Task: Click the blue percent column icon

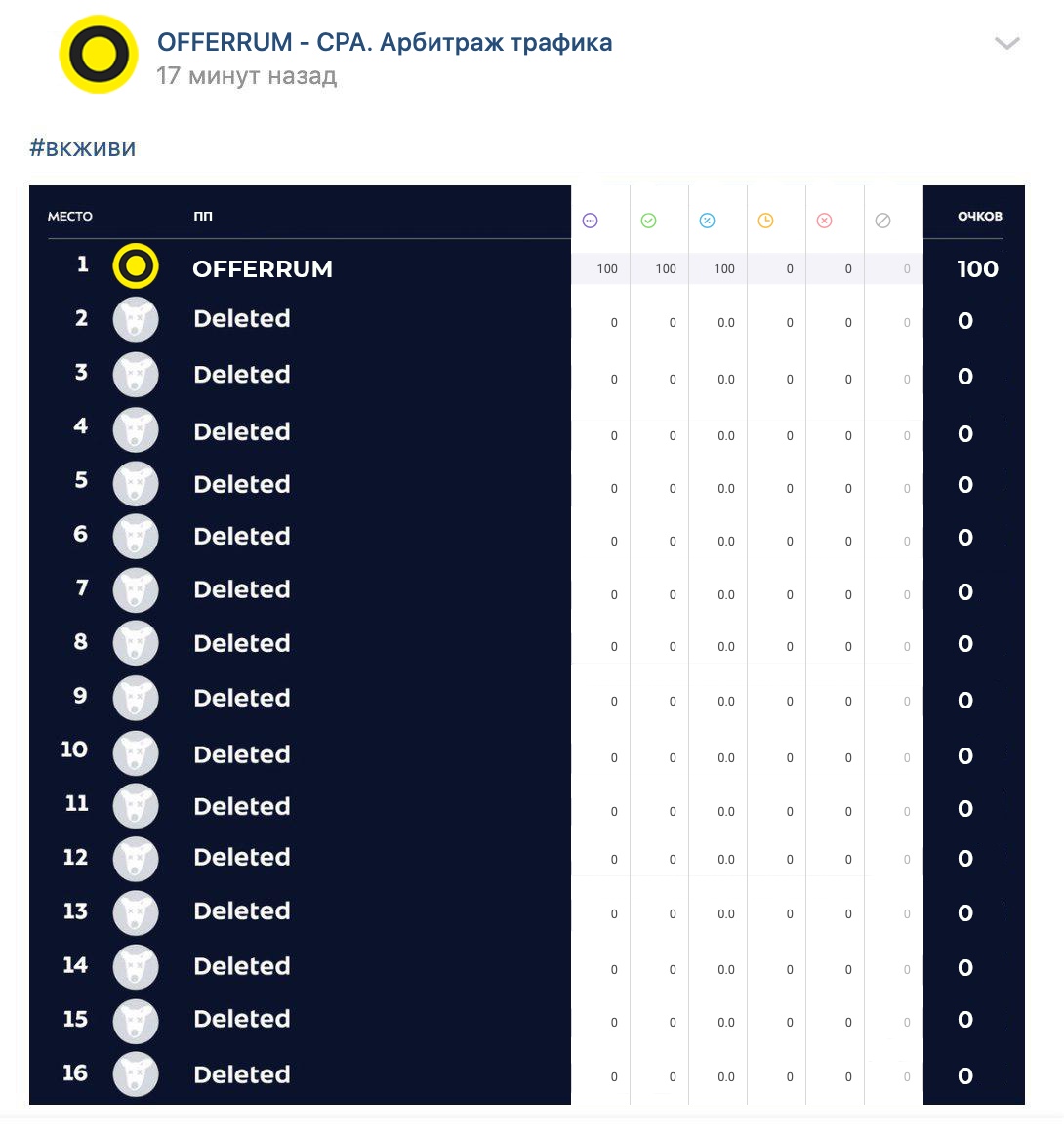Action: click(707, 221)
